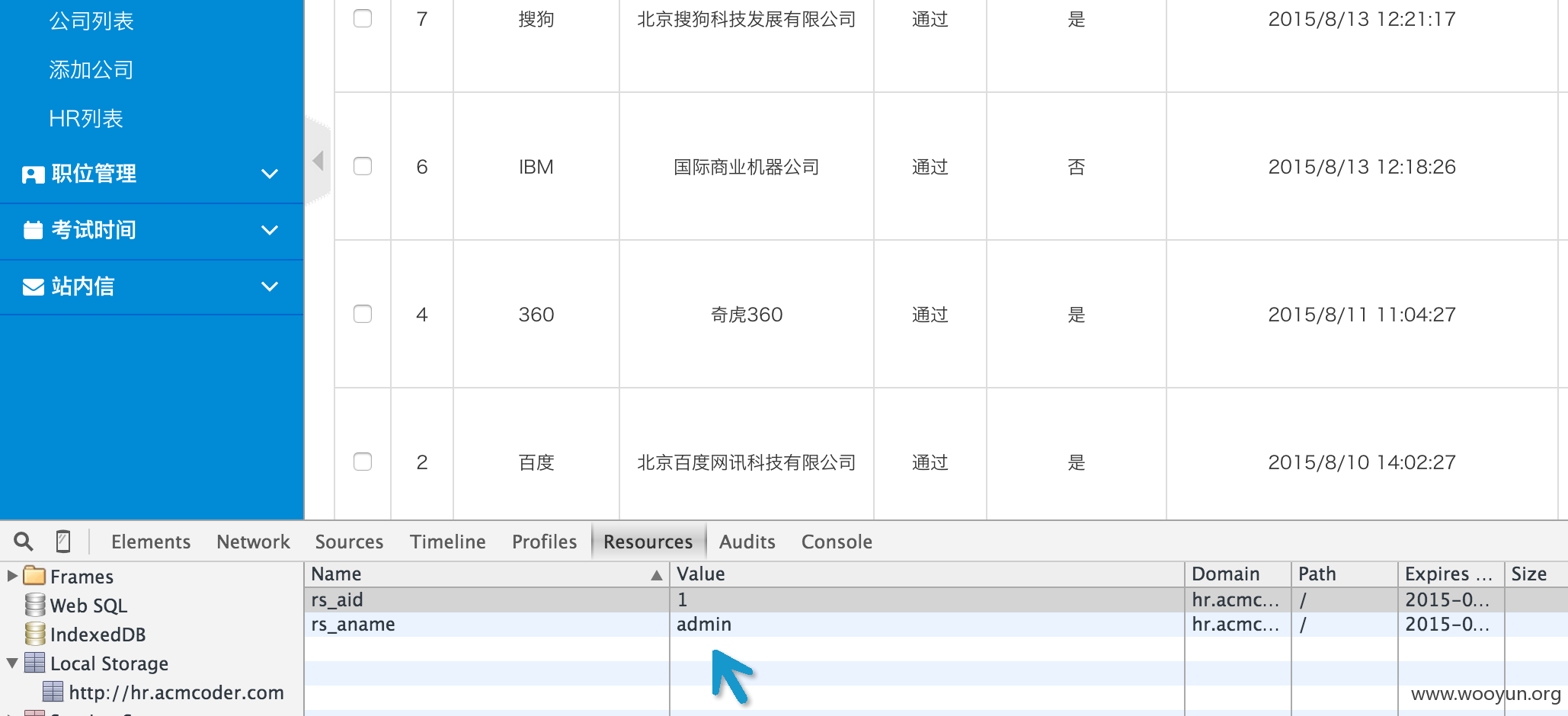The image size is (1568, 716).
Task: Switch to the Network tab
Action: click(253, 542)
